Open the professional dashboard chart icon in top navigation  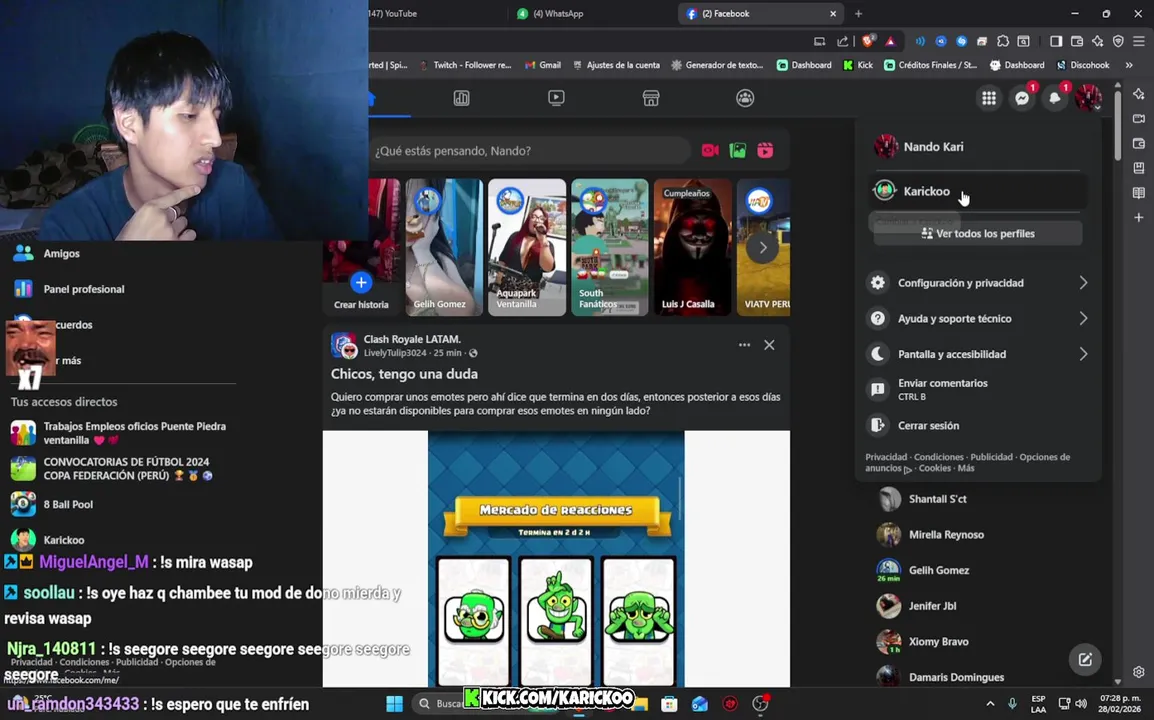pos(461,98)
